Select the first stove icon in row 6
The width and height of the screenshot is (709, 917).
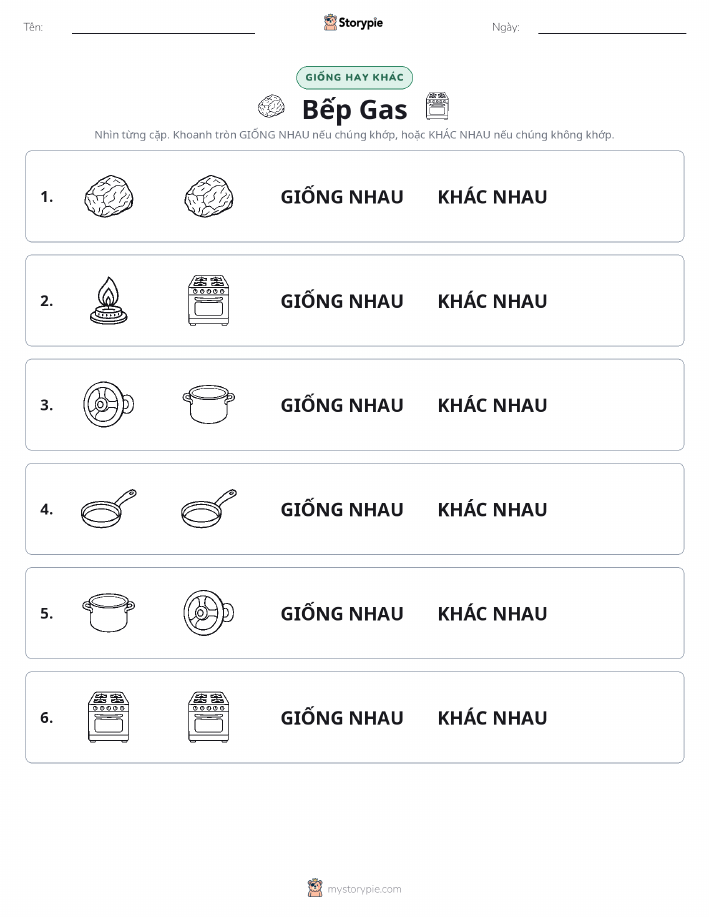[109, 717]
